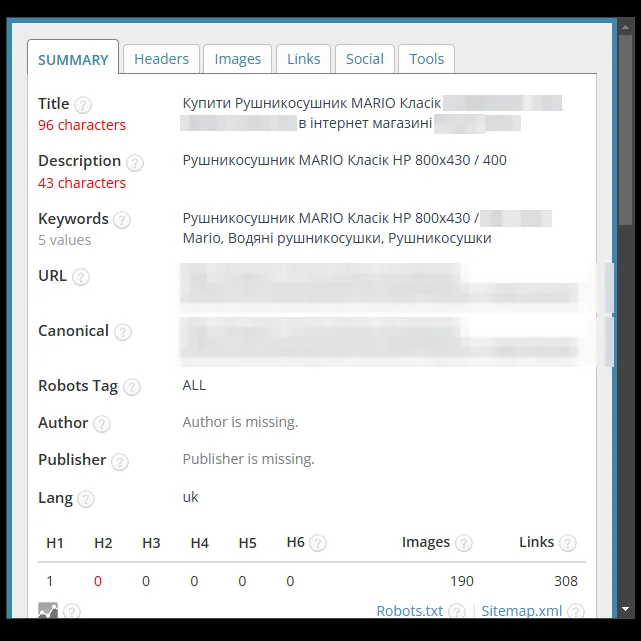Click 'Publisher is missing.' text
The width and height of the screenshot is (641, 641).
pyautogui.click(x=249, y=459)
